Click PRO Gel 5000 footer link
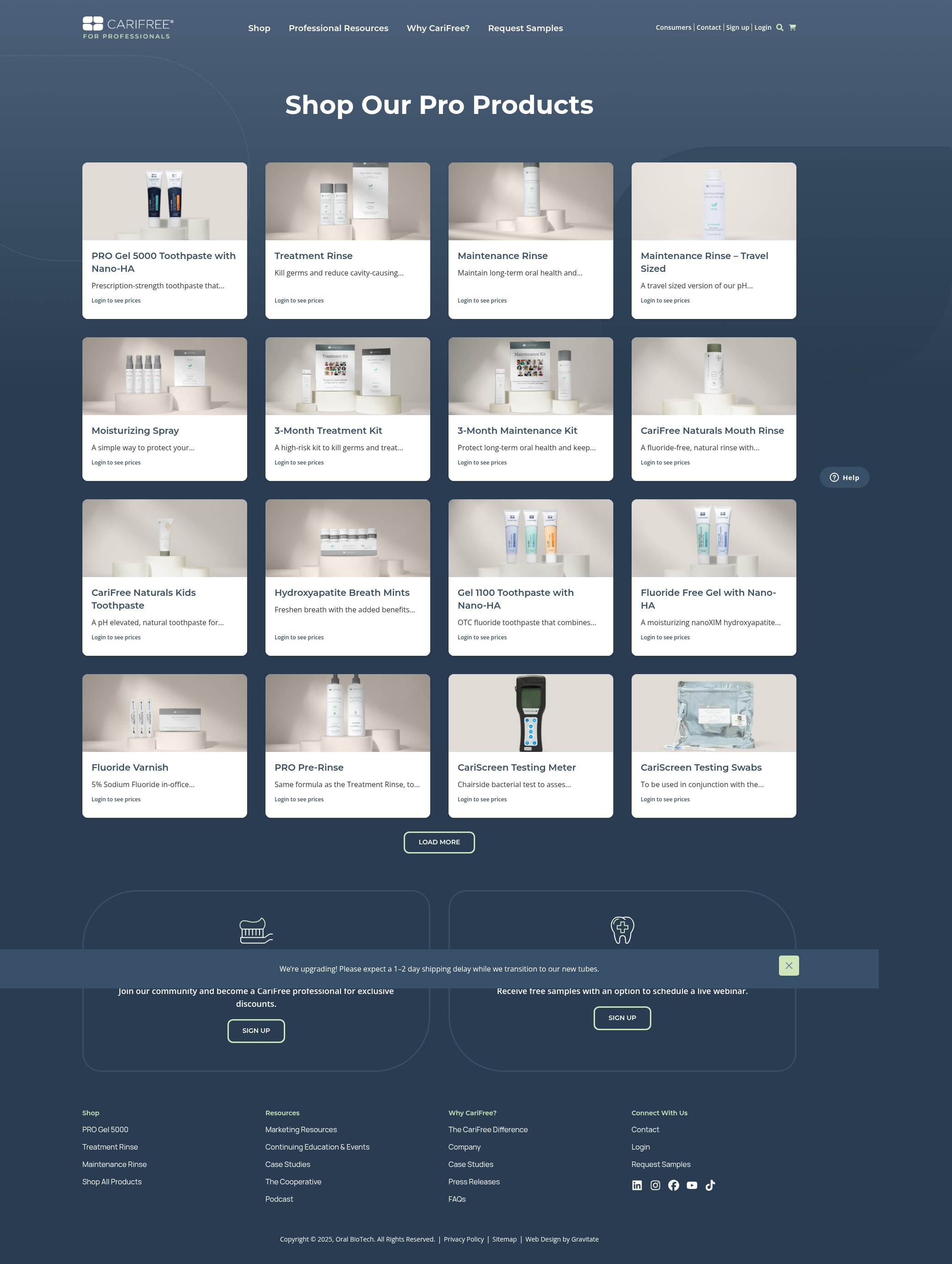 point(105,1130)
